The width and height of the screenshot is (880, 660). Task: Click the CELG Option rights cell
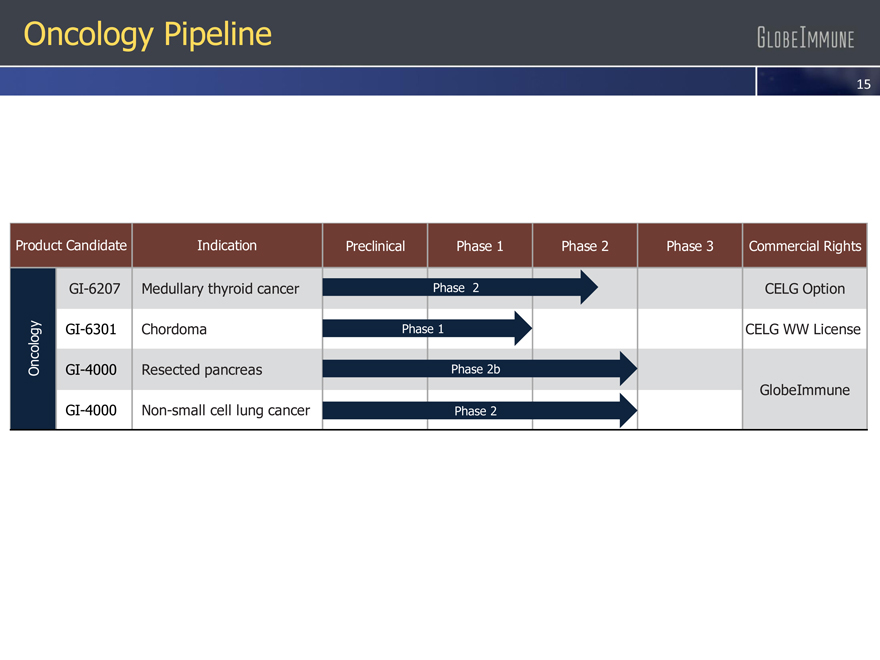coord(805,289)
